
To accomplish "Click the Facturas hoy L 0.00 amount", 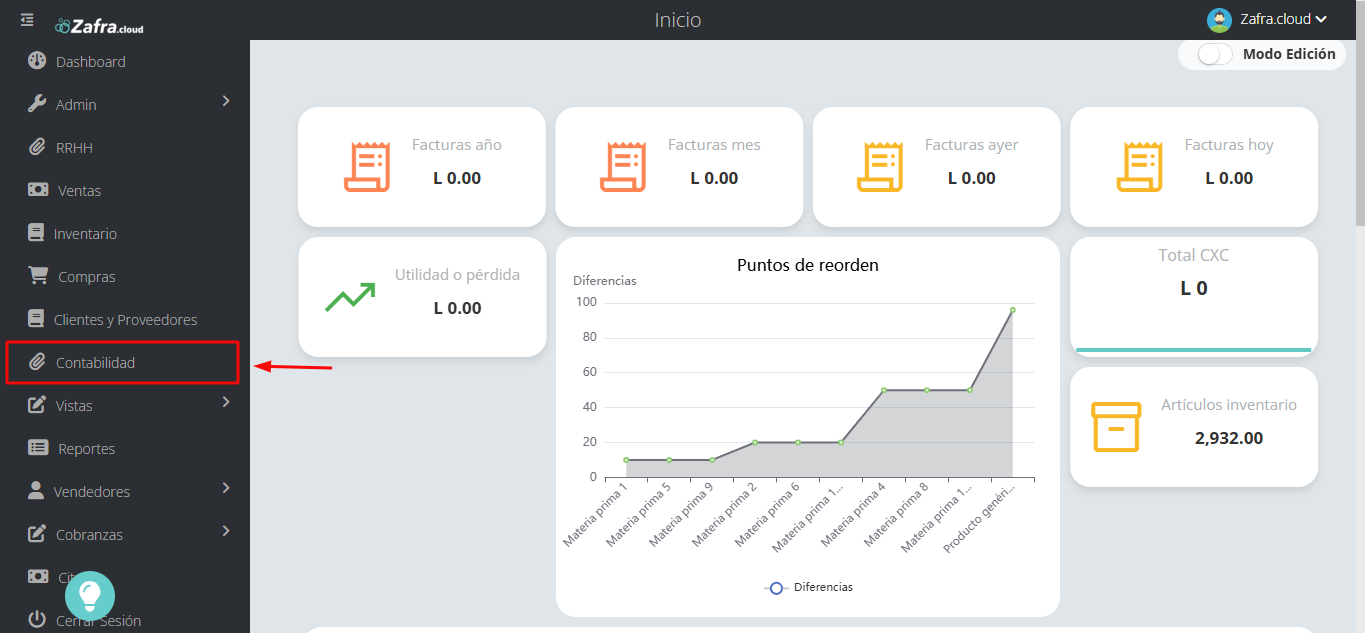I will point(1229,178).
